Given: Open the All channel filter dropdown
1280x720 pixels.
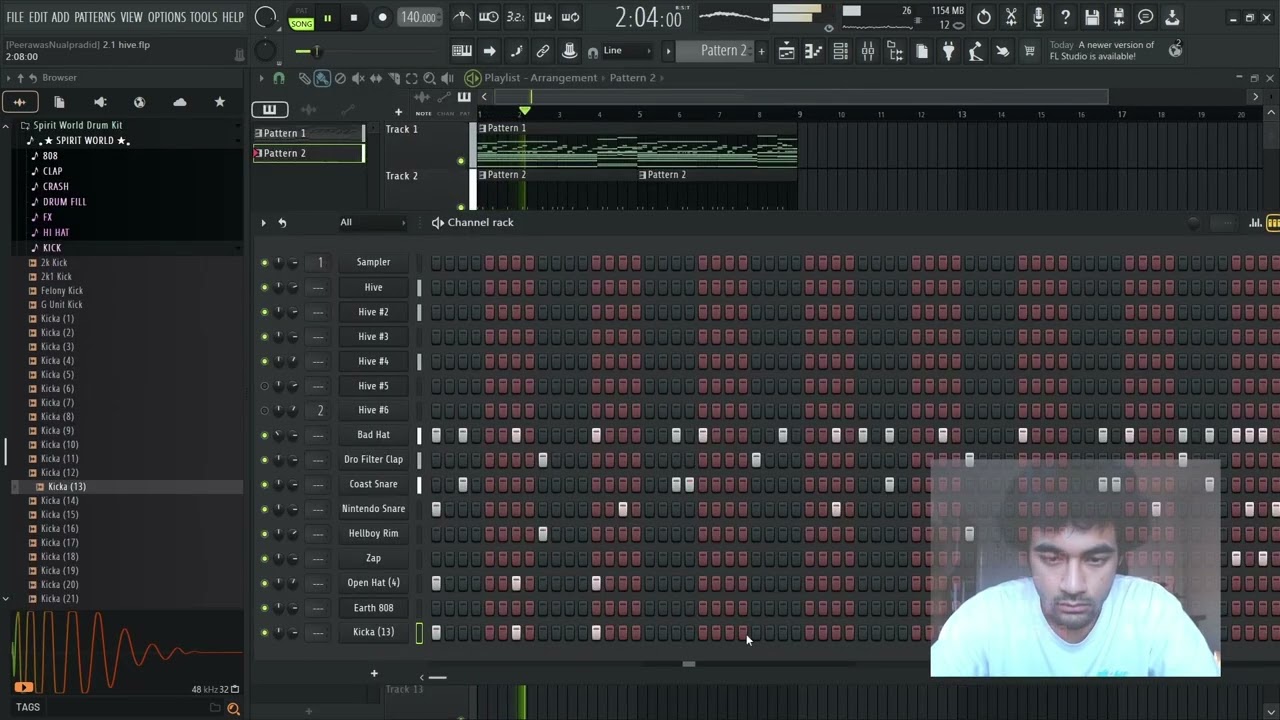Looking at the screenshot, I should [x=372, y=223].
